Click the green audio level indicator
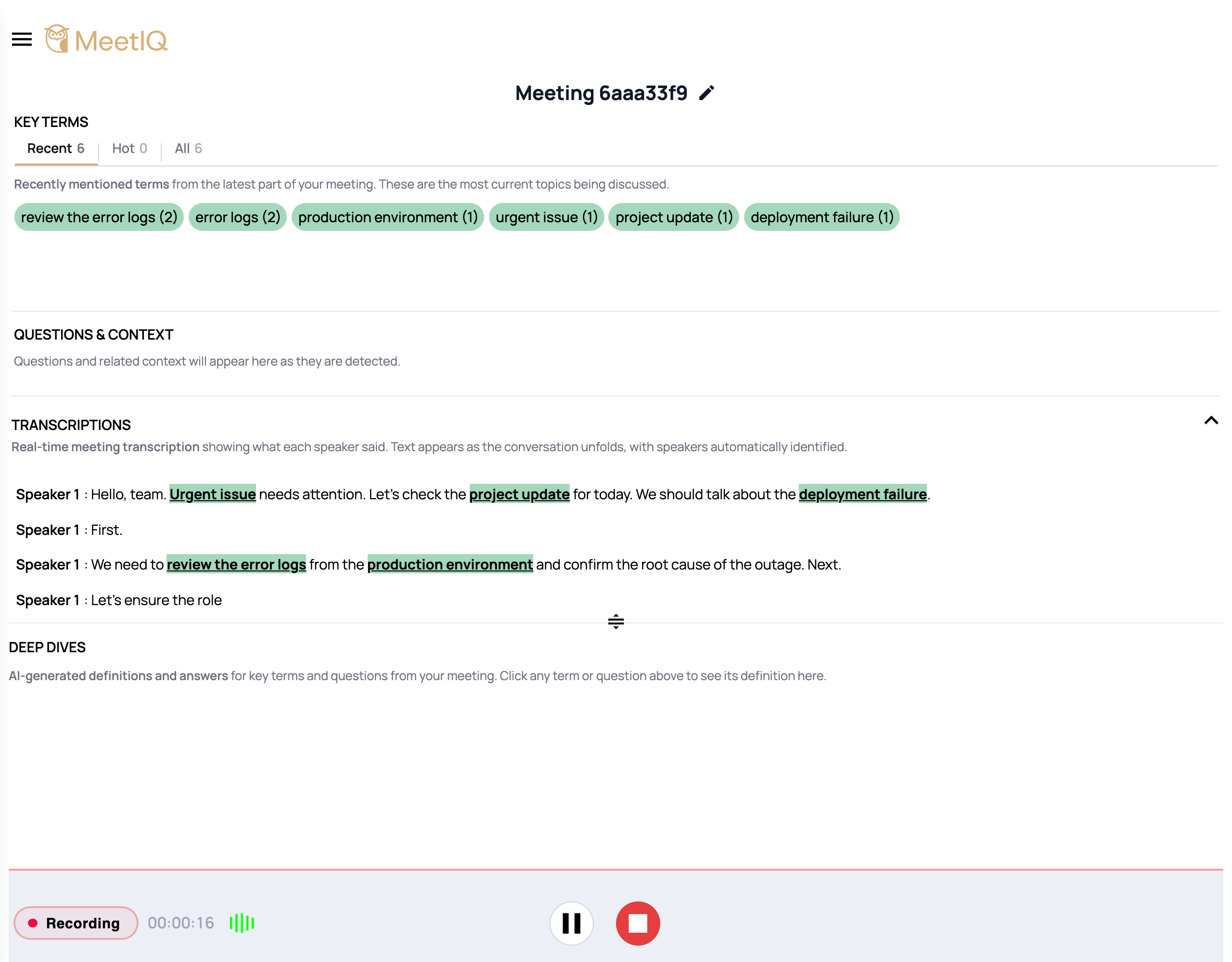This screenshot has width=1232, height=962. click(x=242, y=923)
